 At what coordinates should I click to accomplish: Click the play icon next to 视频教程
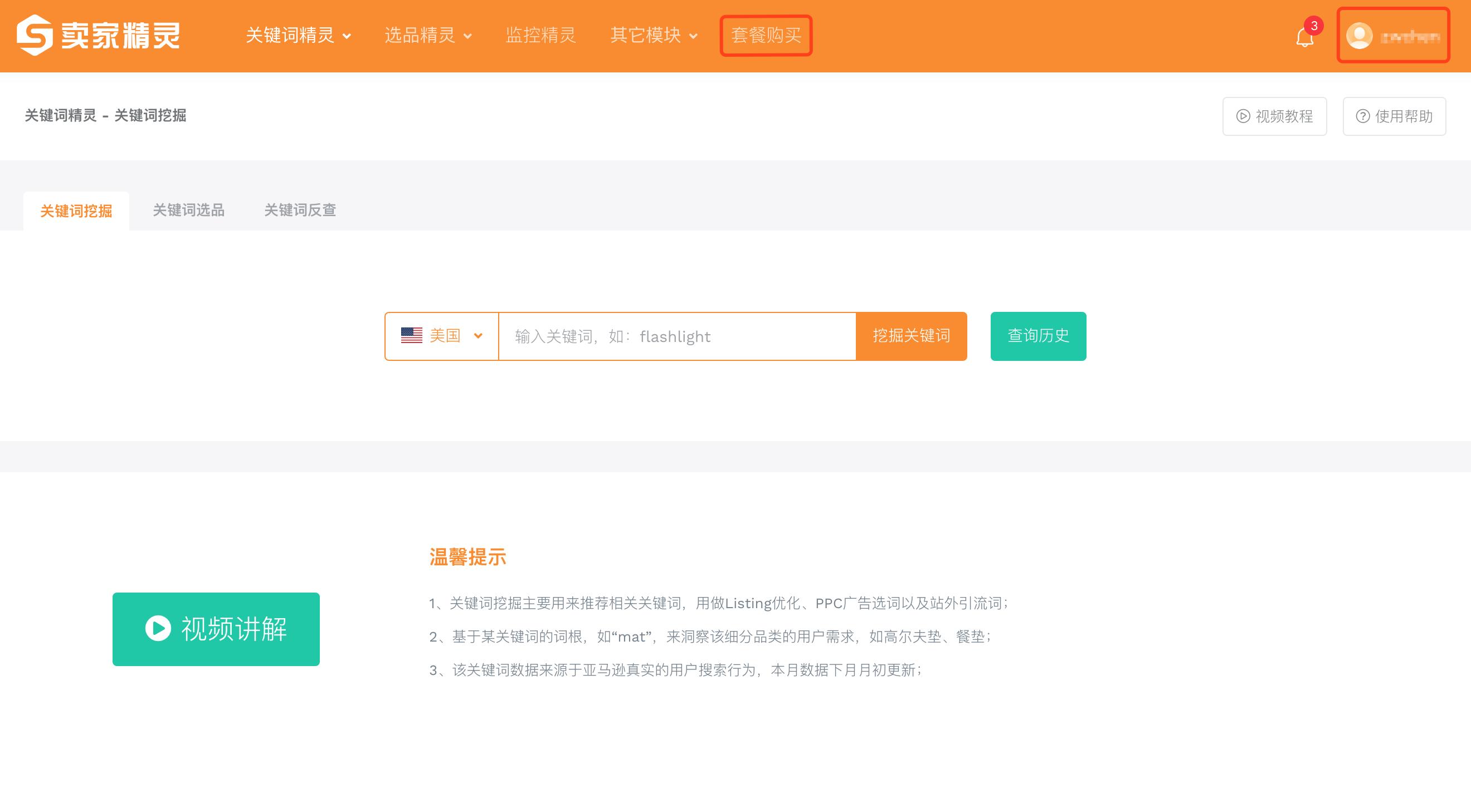point(1243,116)
